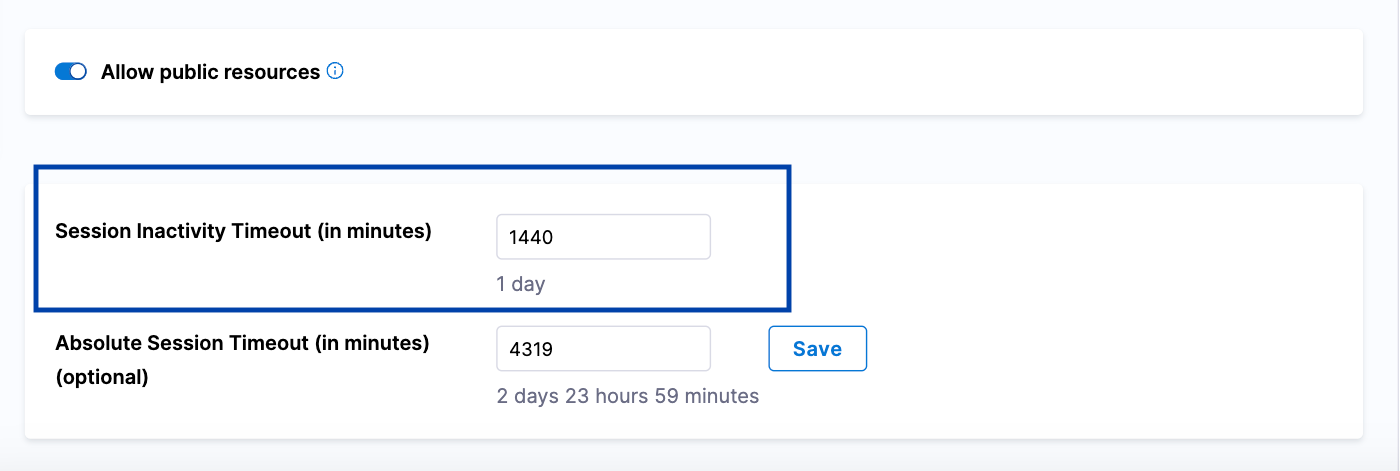Click the white knob of the public resources toggle
This screenshot has width=1400, height=471.
coord(79,72)
